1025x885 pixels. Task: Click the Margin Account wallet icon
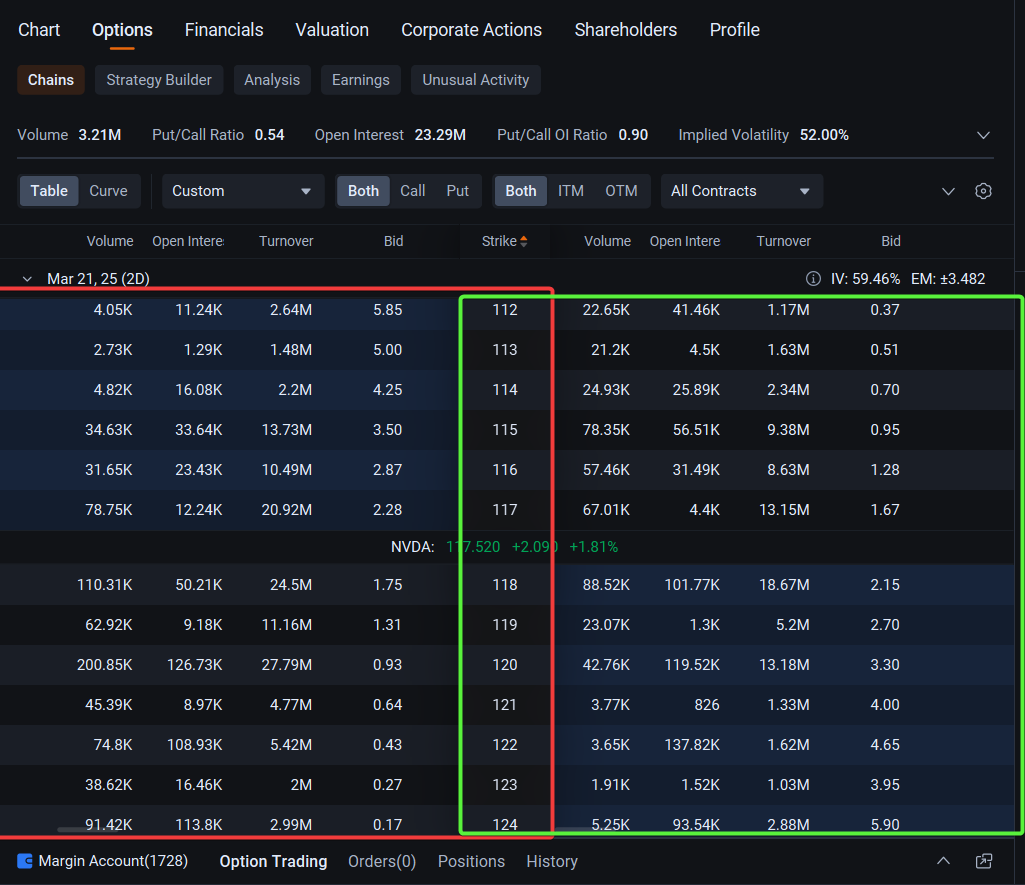25,861
